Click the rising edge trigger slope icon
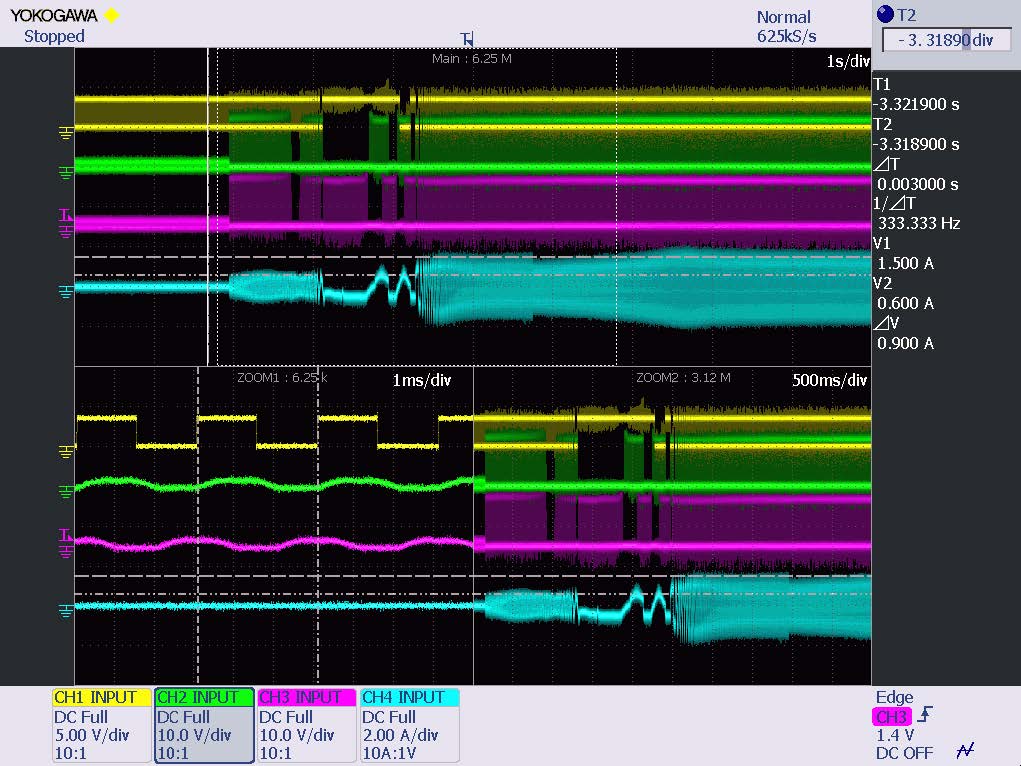Image resolution: width=1021 pixels, height=766 pixels. coord(925,715)
